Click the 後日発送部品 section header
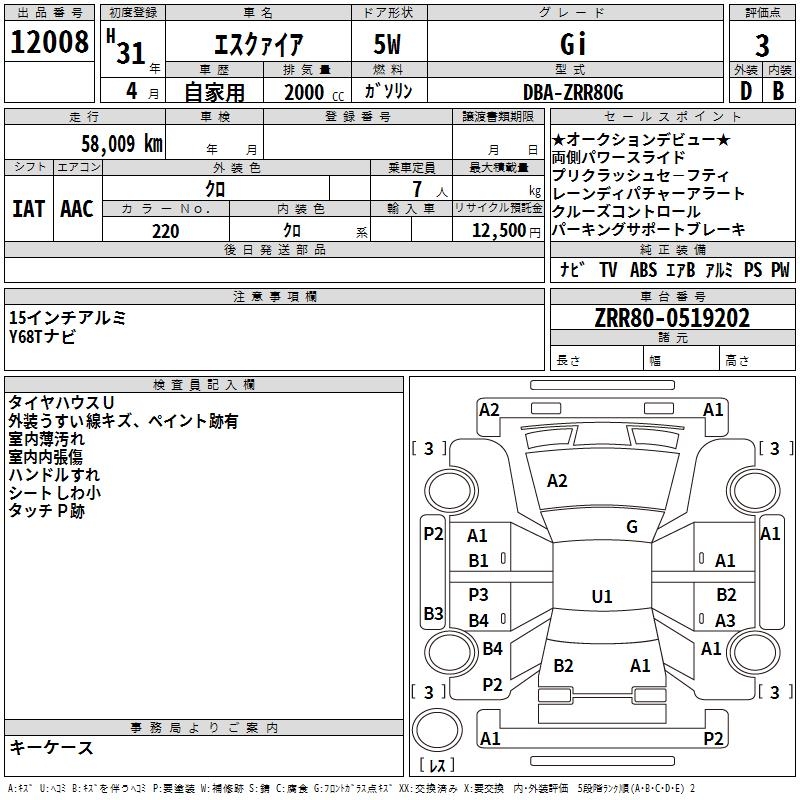This screenshot has width=800, height=800. (274, 249)
